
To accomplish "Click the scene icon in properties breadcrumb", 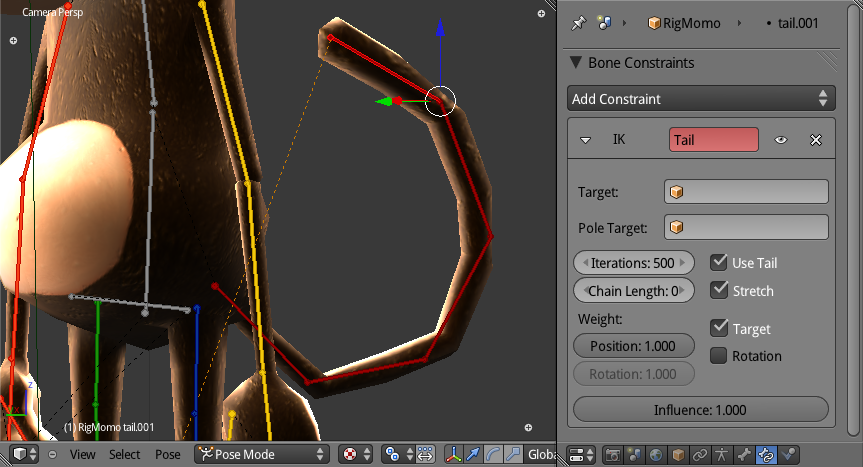I will (604, 23).
